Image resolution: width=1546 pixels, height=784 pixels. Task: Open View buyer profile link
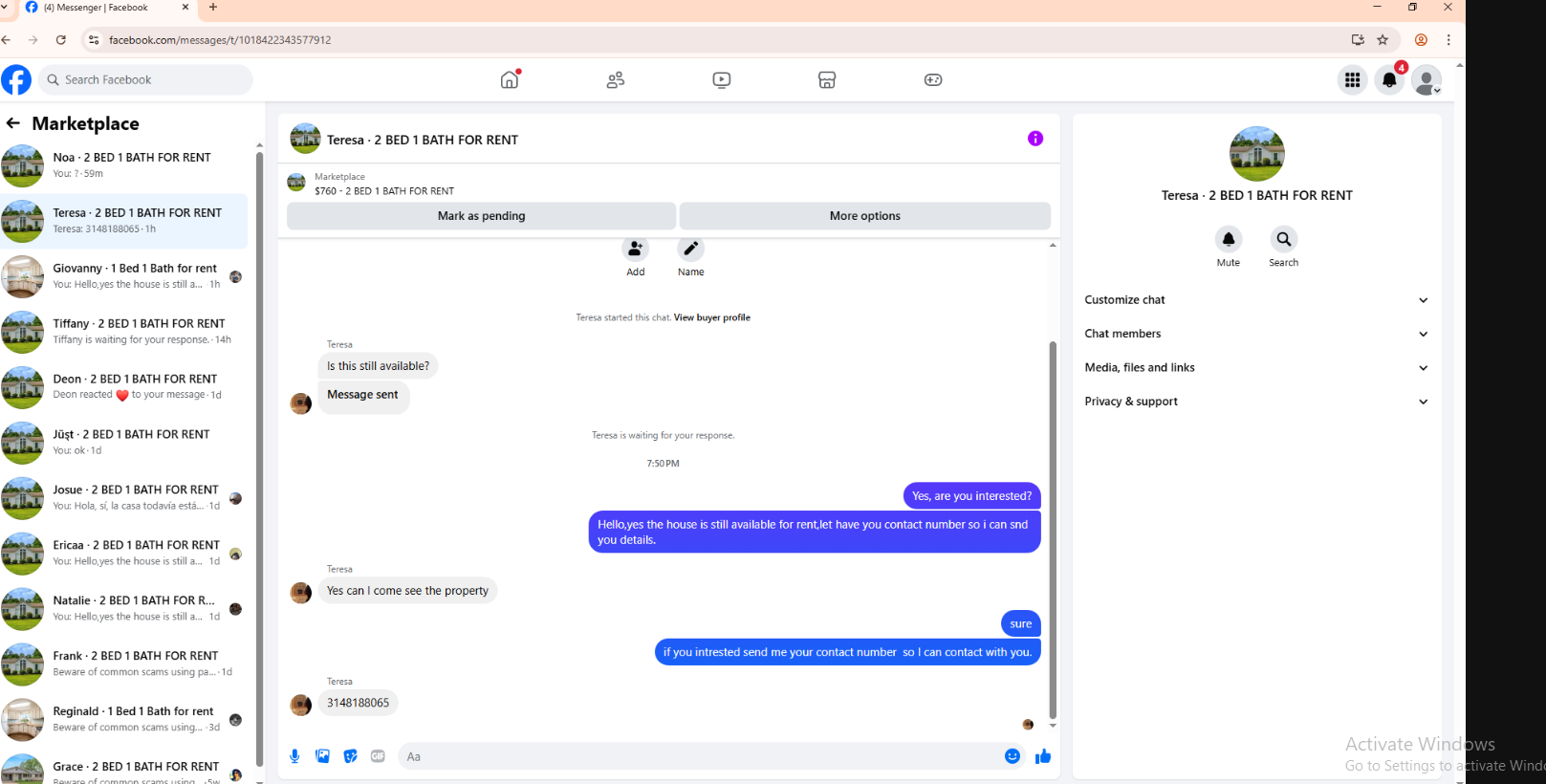point(712,317)
